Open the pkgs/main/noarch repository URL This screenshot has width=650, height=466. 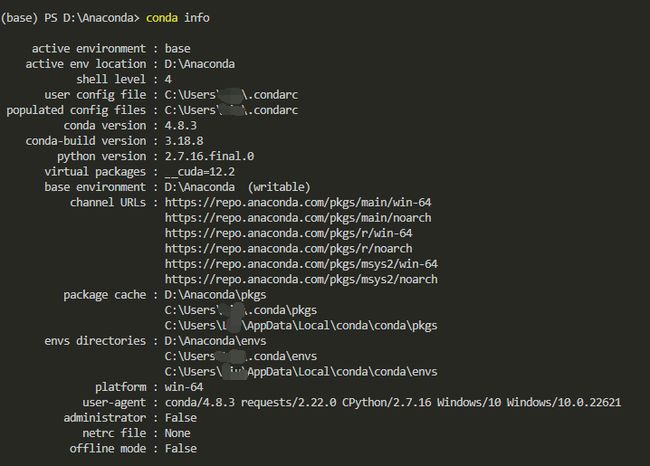(298, 218)
